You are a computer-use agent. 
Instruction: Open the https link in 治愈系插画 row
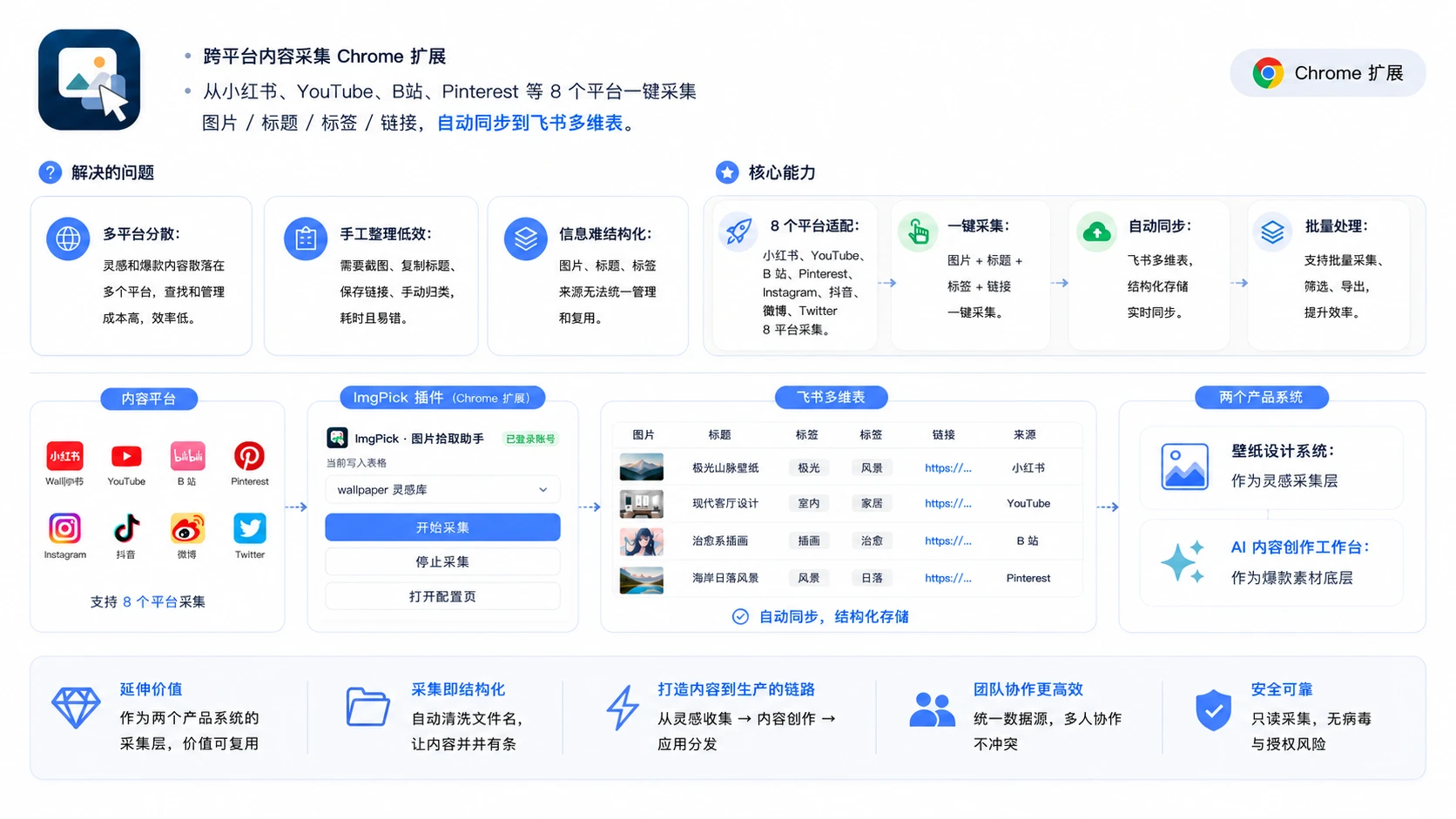pos(947,541)
